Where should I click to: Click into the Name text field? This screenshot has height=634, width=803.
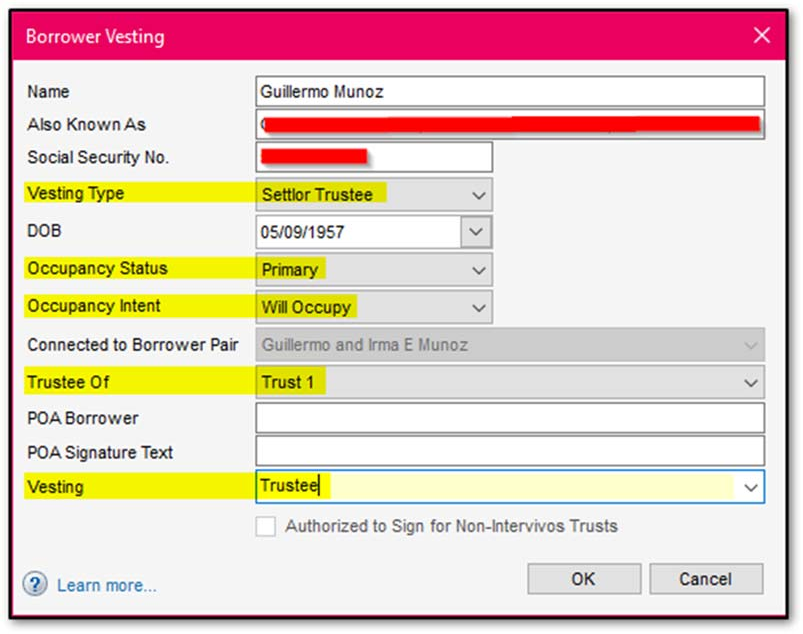pos(510,92)
